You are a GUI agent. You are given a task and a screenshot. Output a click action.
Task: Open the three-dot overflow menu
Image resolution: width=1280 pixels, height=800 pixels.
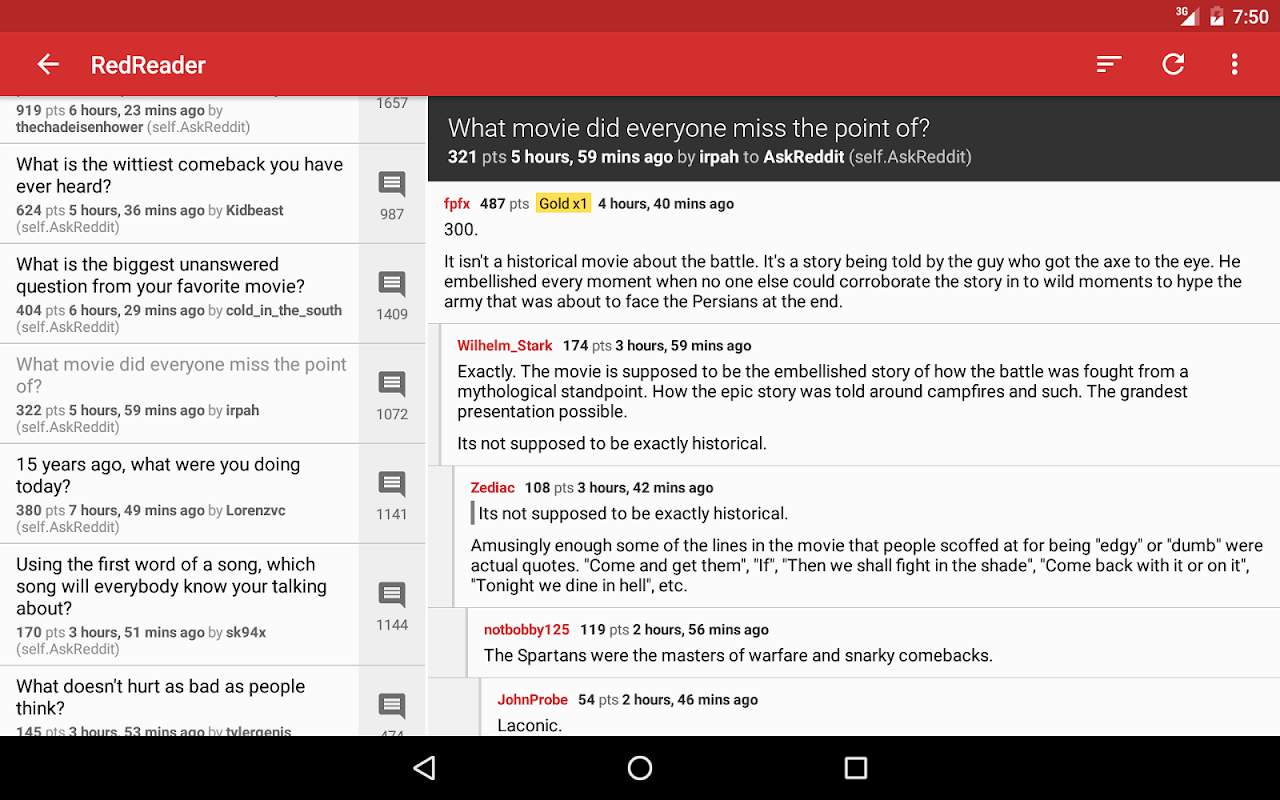(1235, 64)
